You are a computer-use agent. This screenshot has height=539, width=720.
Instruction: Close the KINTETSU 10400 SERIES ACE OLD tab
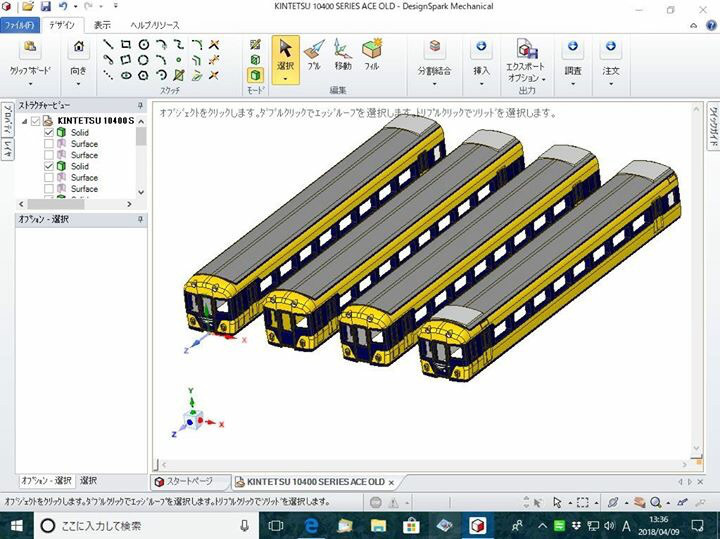(x=391, y=483)
